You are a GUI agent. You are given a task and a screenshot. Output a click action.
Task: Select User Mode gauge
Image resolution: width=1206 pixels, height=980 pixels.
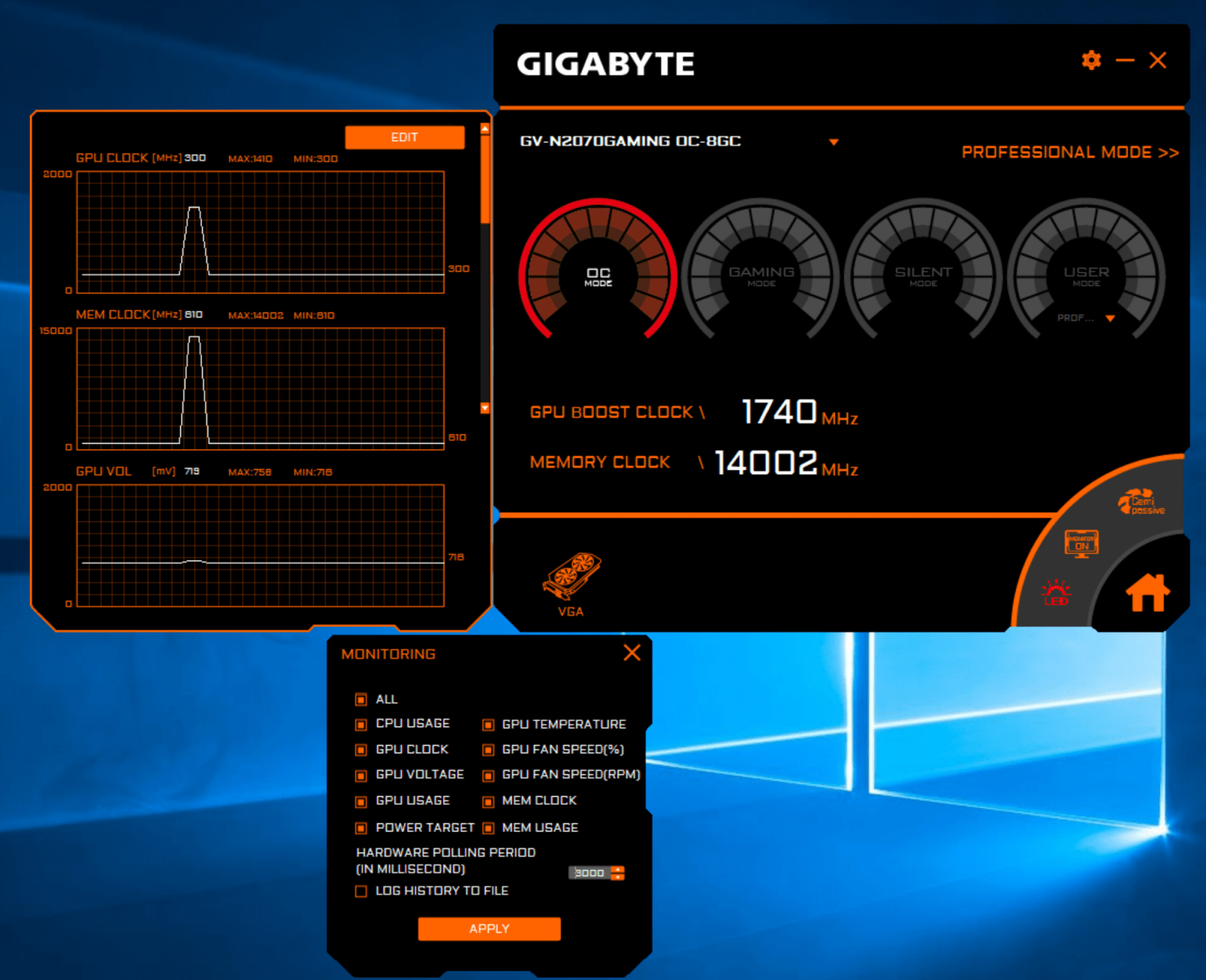point(1086,270)
